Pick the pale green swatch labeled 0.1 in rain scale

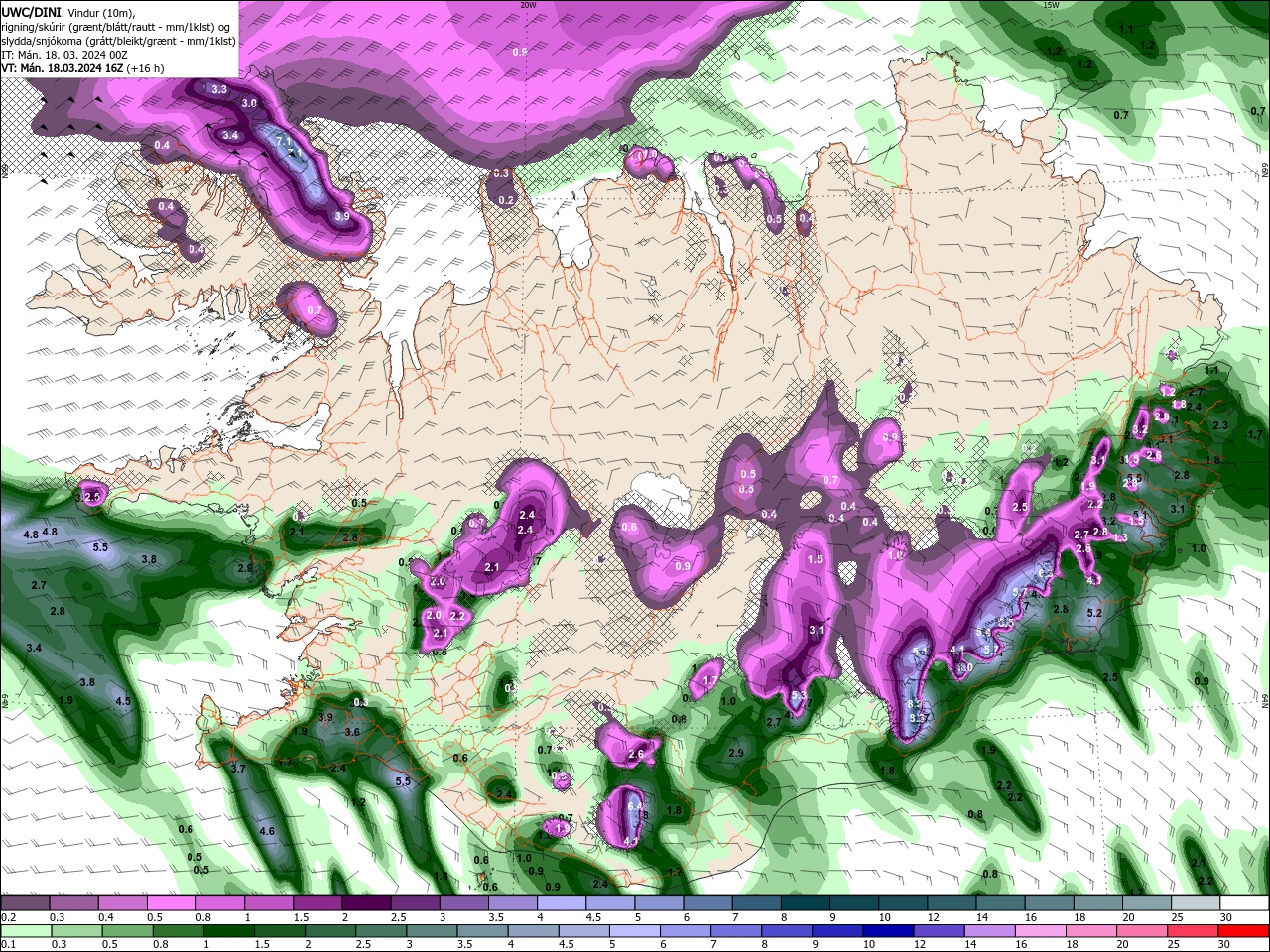[x=25, y=930]
